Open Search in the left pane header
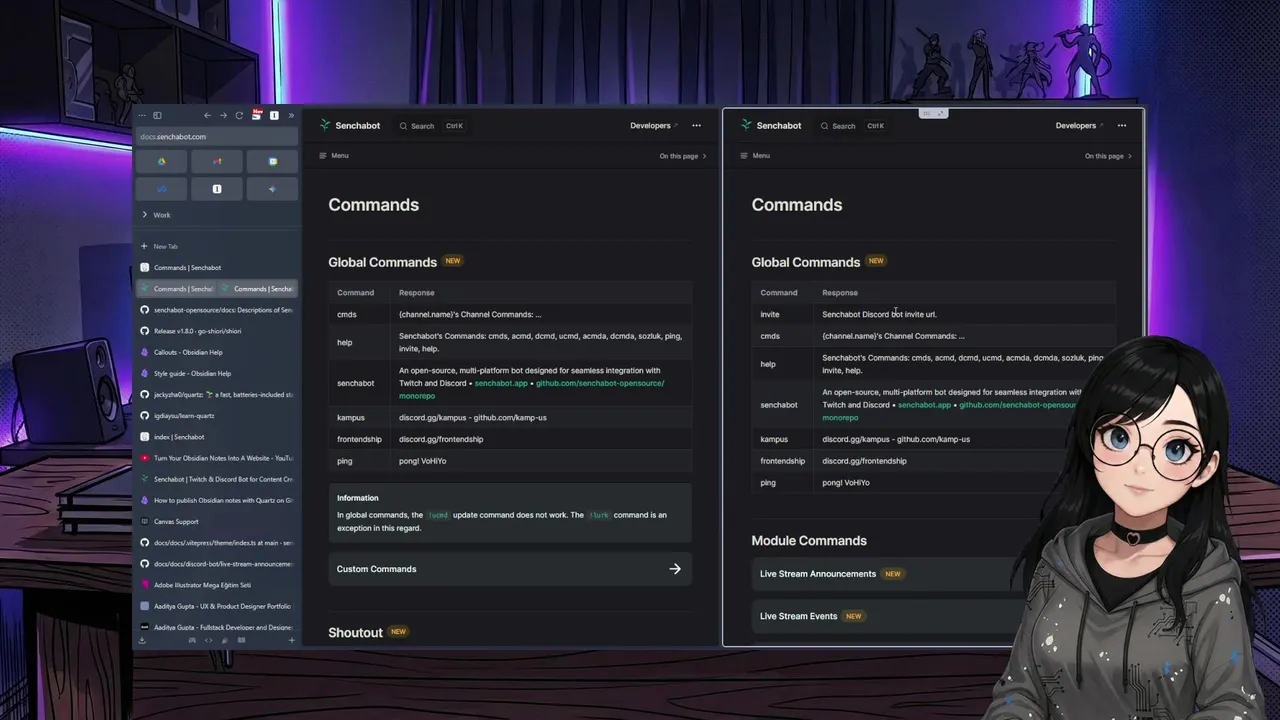 [431, 126]
